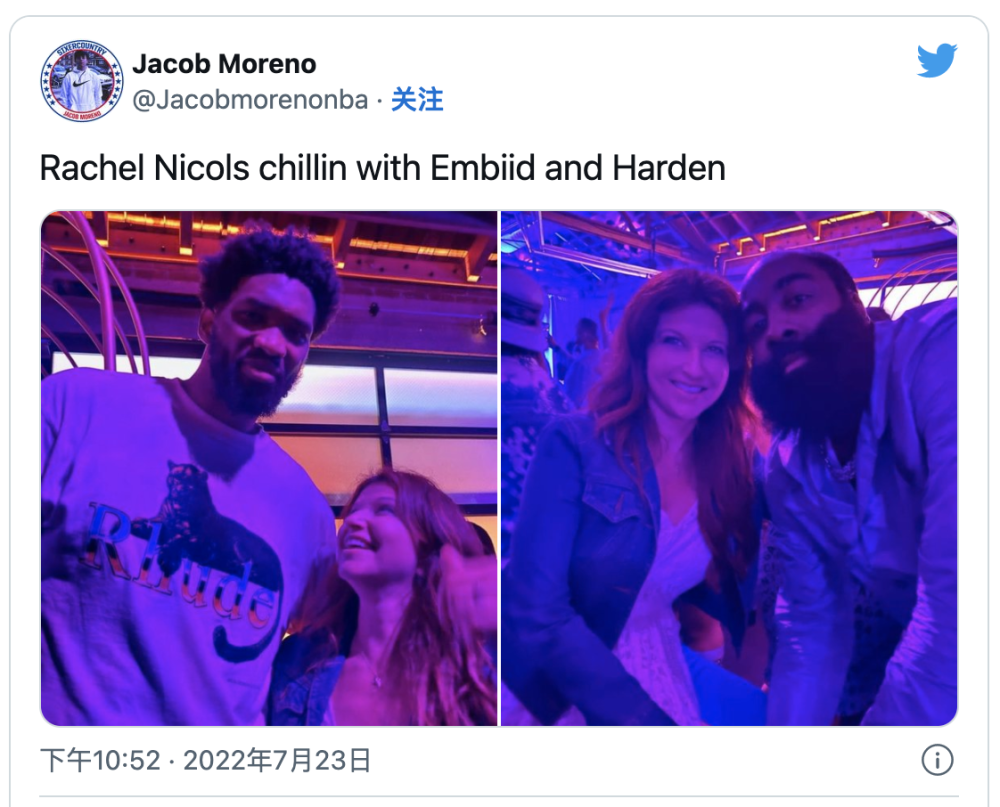Click the tweet text mentioning Rachel Nicols

click(383, 168)
